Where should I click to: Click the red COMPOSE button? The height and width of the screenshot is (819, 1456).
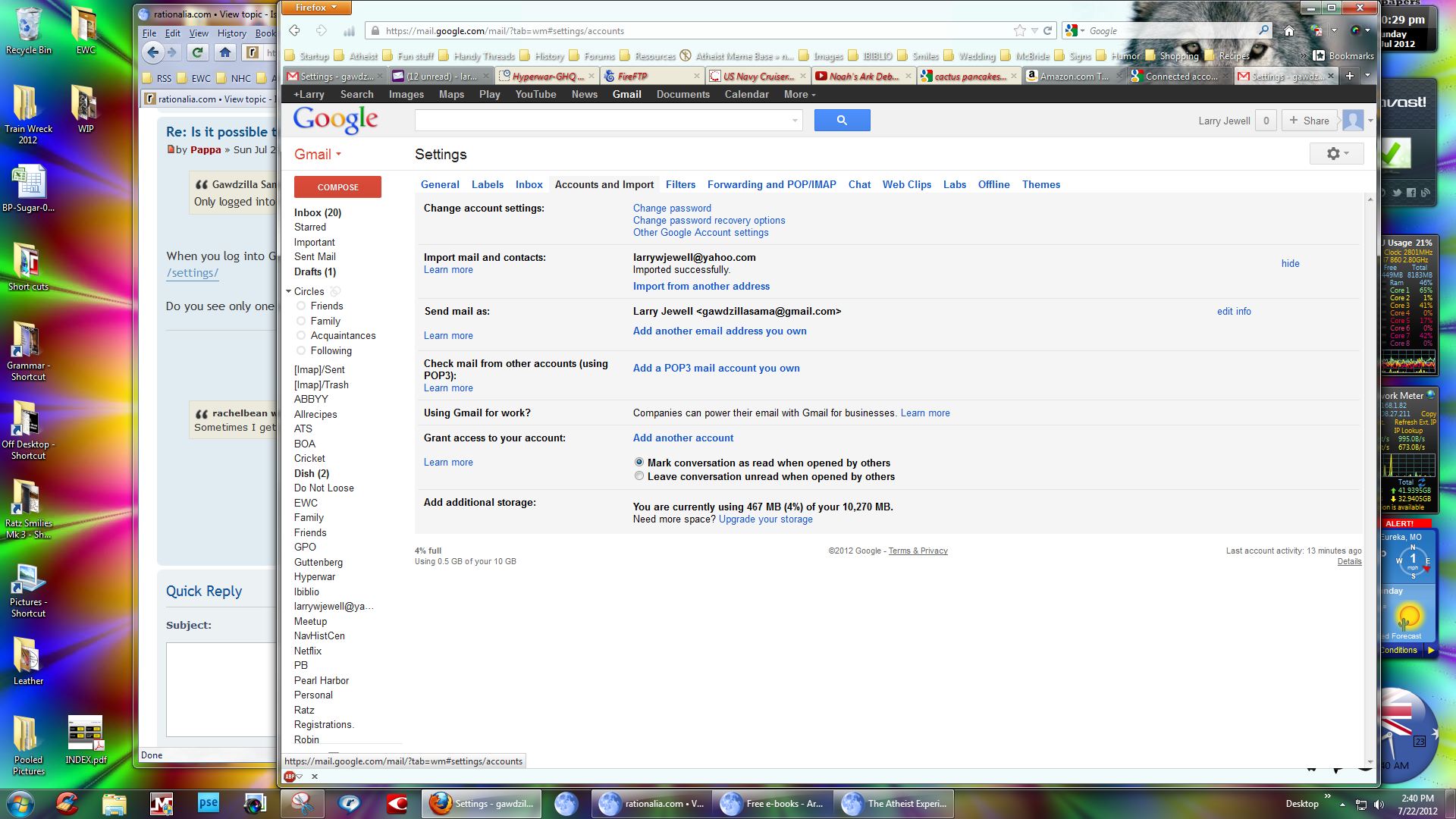tap(337, 187)
